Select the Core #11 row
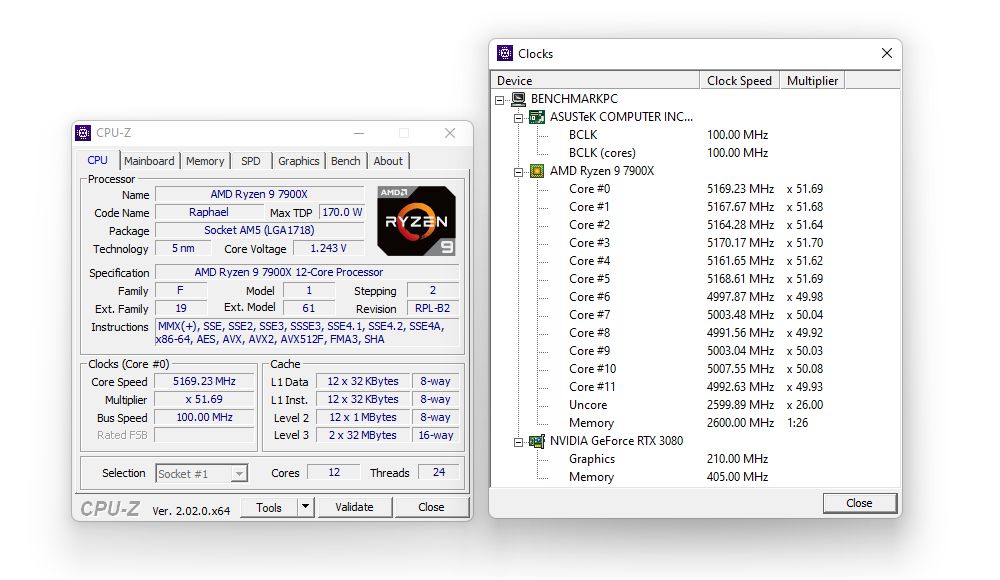The image size is (1000, 580). [696, 387]
